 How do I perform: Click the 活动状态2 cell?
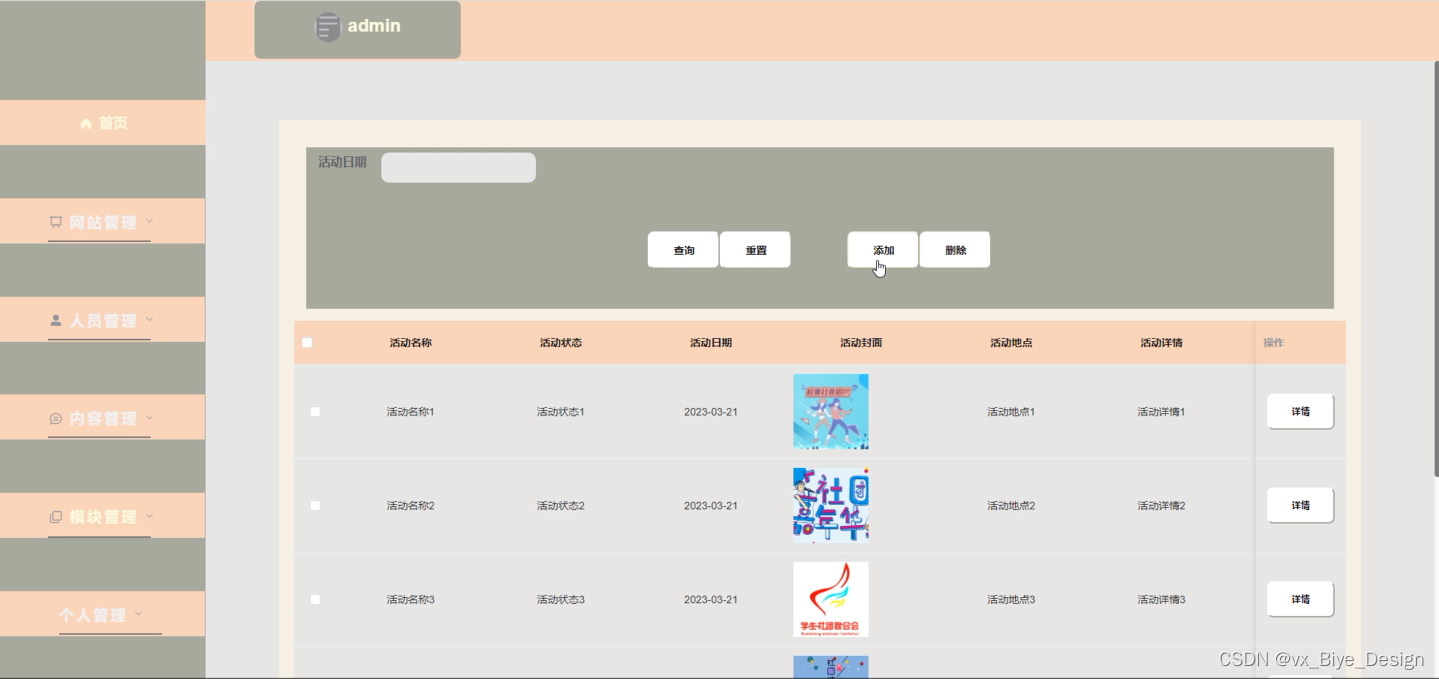(561, 506)
